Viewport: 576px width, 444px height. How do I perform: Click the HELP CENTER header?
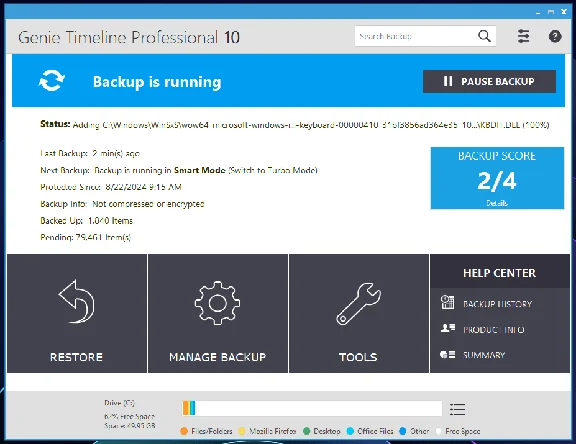point(500,273)
